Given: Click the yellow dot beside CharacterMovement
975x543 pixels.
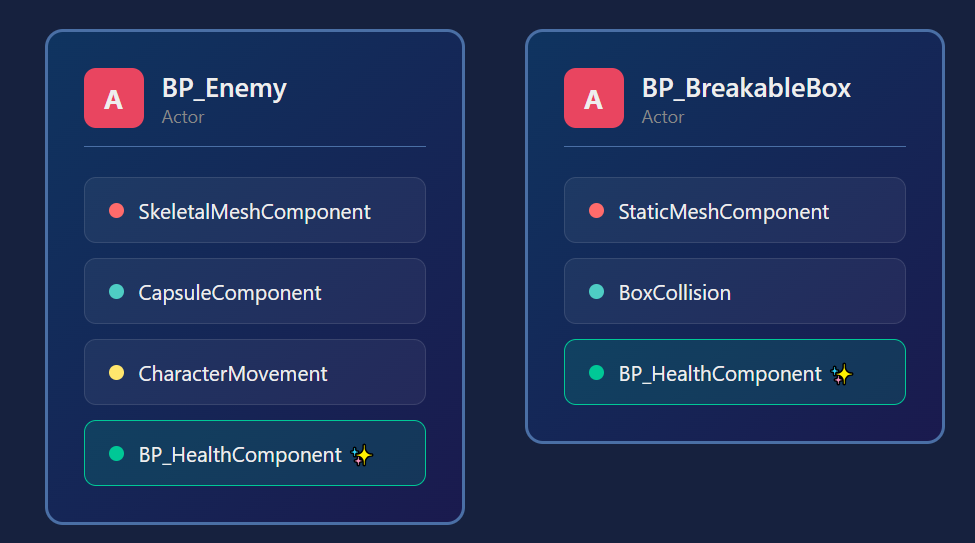Looking at the screenshot, I should (x=116, y=373).
